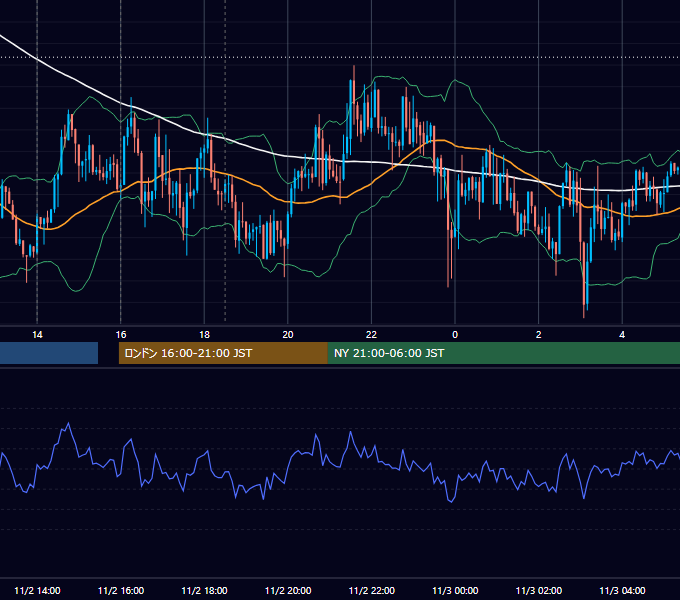Click the 11/3 04:00 date label
The image size is (680, 600).
tap(622, 590)
